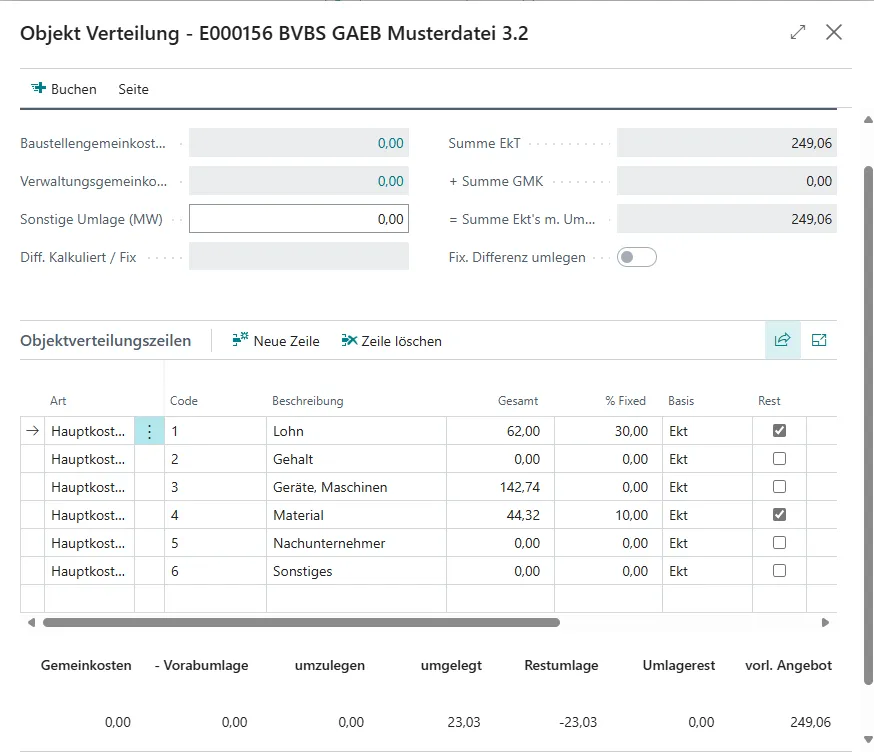This screenshot has width=874, height=752.
Task: Expand the dialog with the diagonal arrows icon
Action: [x=797, y=32]
